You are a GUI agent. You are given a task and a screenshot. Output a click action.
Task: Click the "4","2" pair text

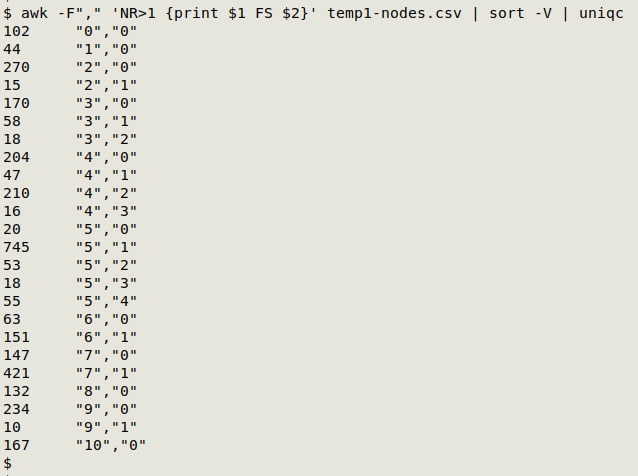click(x=107, y=193)
